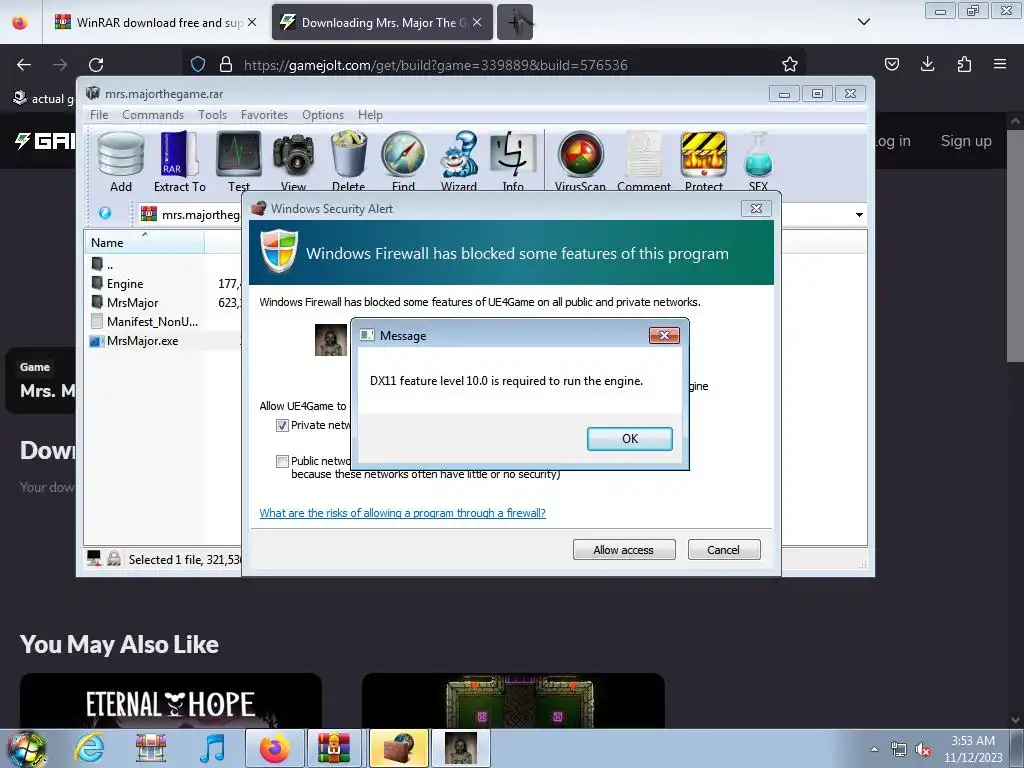Go up one level using WinRAR arrow icon
The image size is (1024, 768).
(104, 214)
